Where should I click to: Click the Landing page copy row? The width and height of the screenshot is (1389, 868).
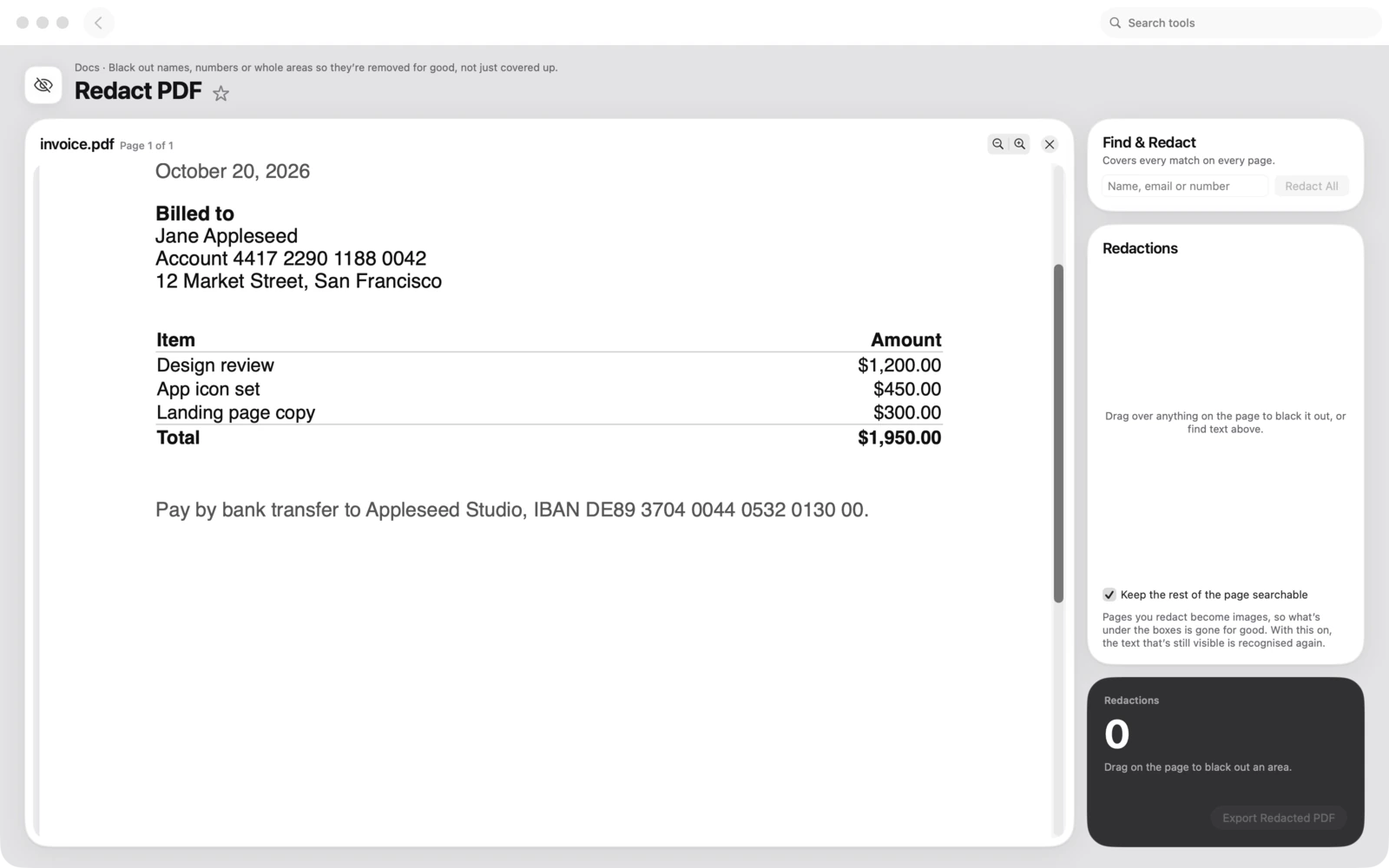[549, 412]
